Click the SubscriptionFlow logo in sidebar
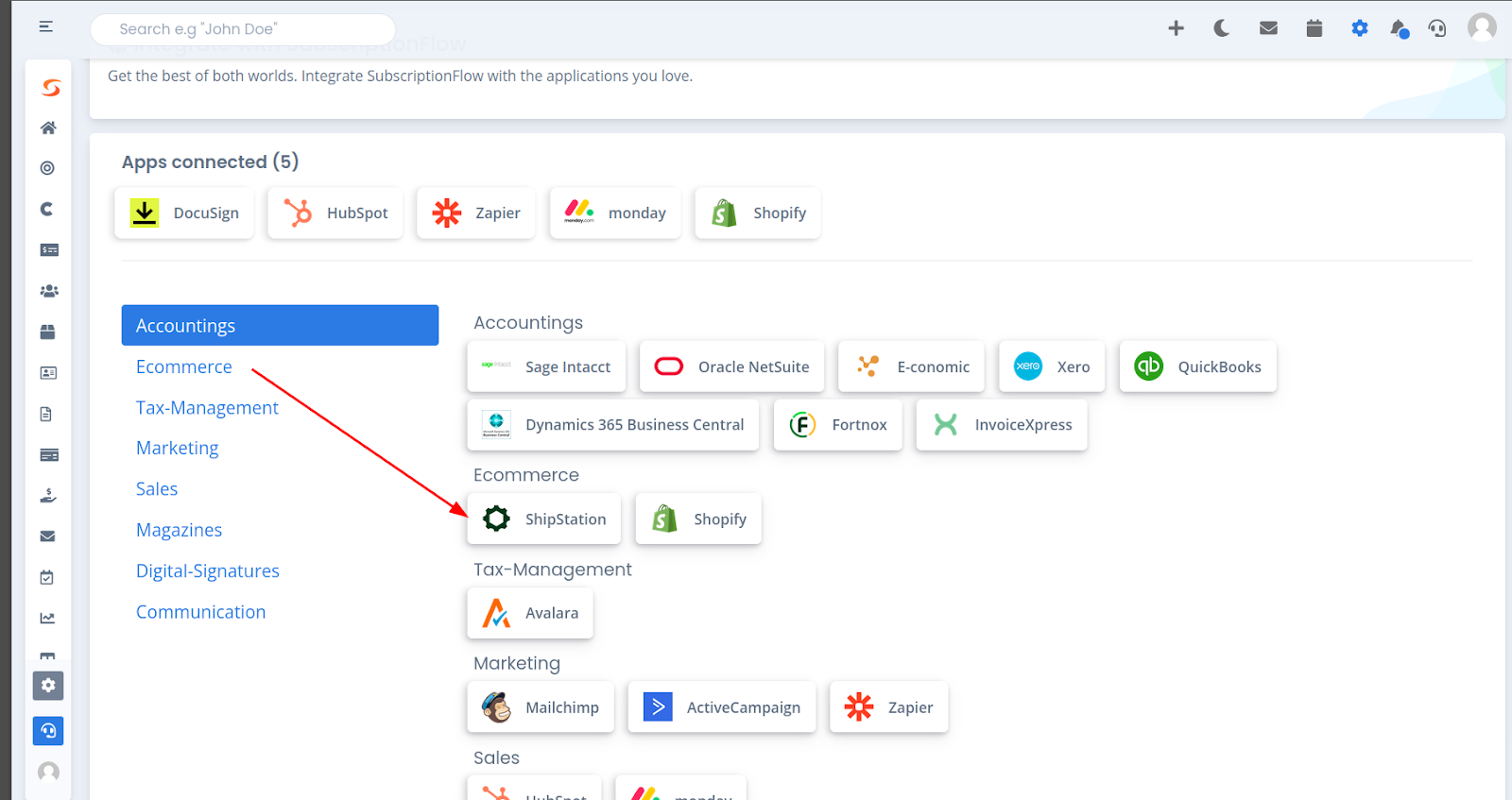 click(50, 88)
